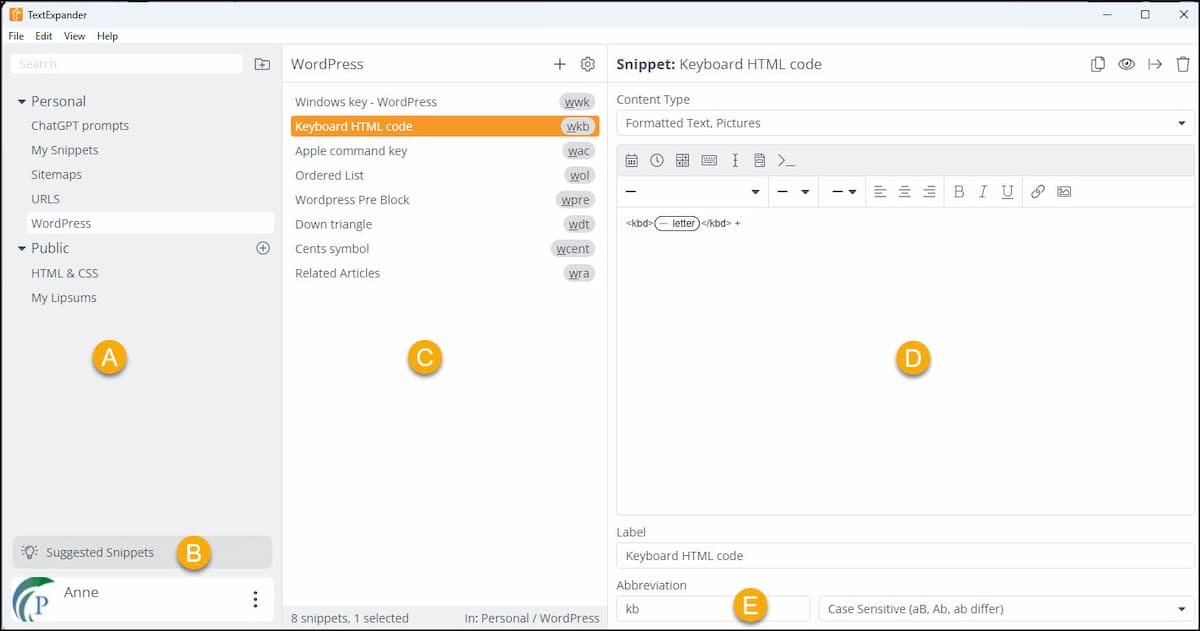Insert a date macro into the snippet
The image size is (1200, 631).
(633, 160)
